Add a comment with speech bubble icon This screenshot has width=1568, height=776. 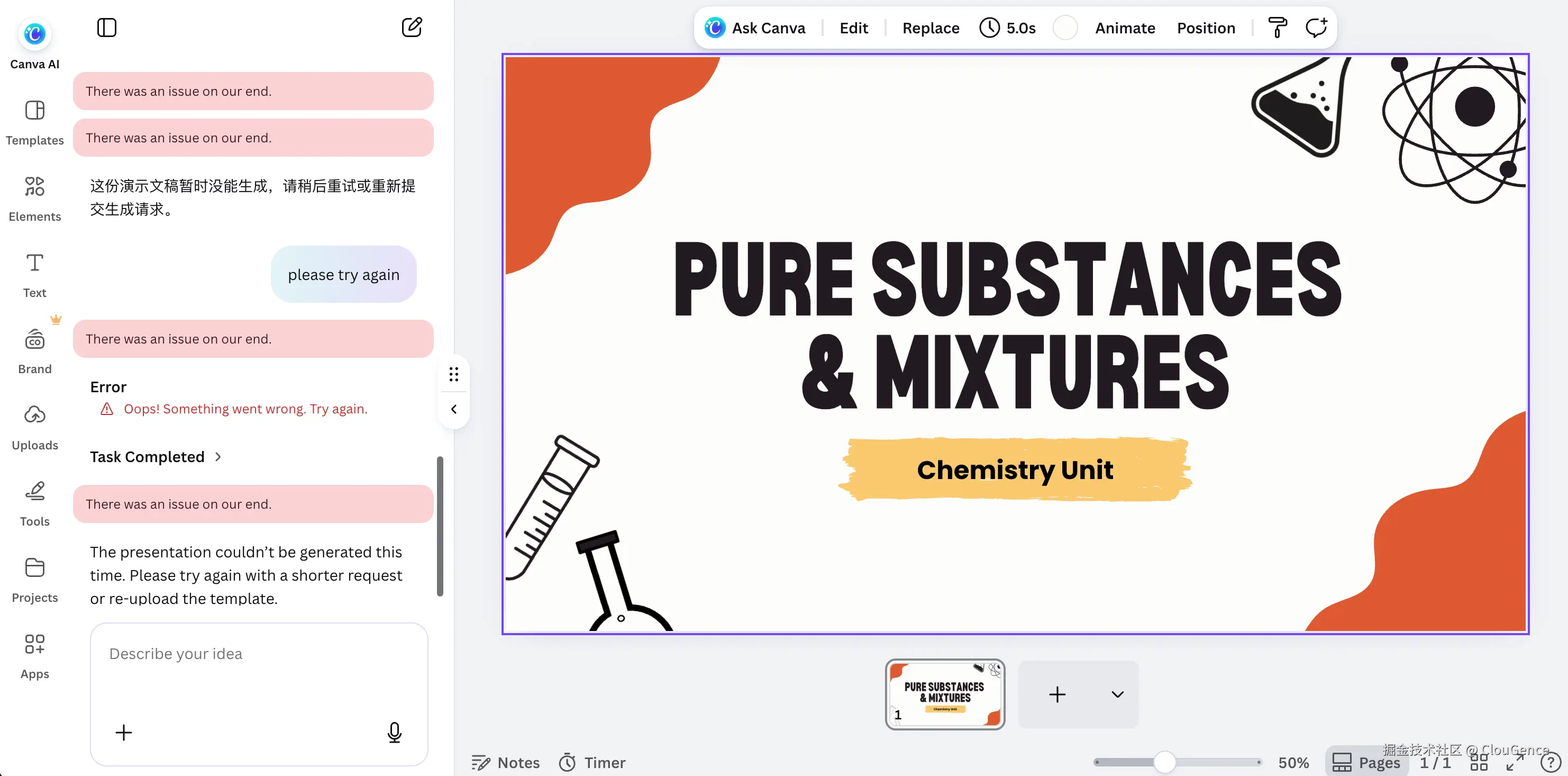coord(1317,28)
